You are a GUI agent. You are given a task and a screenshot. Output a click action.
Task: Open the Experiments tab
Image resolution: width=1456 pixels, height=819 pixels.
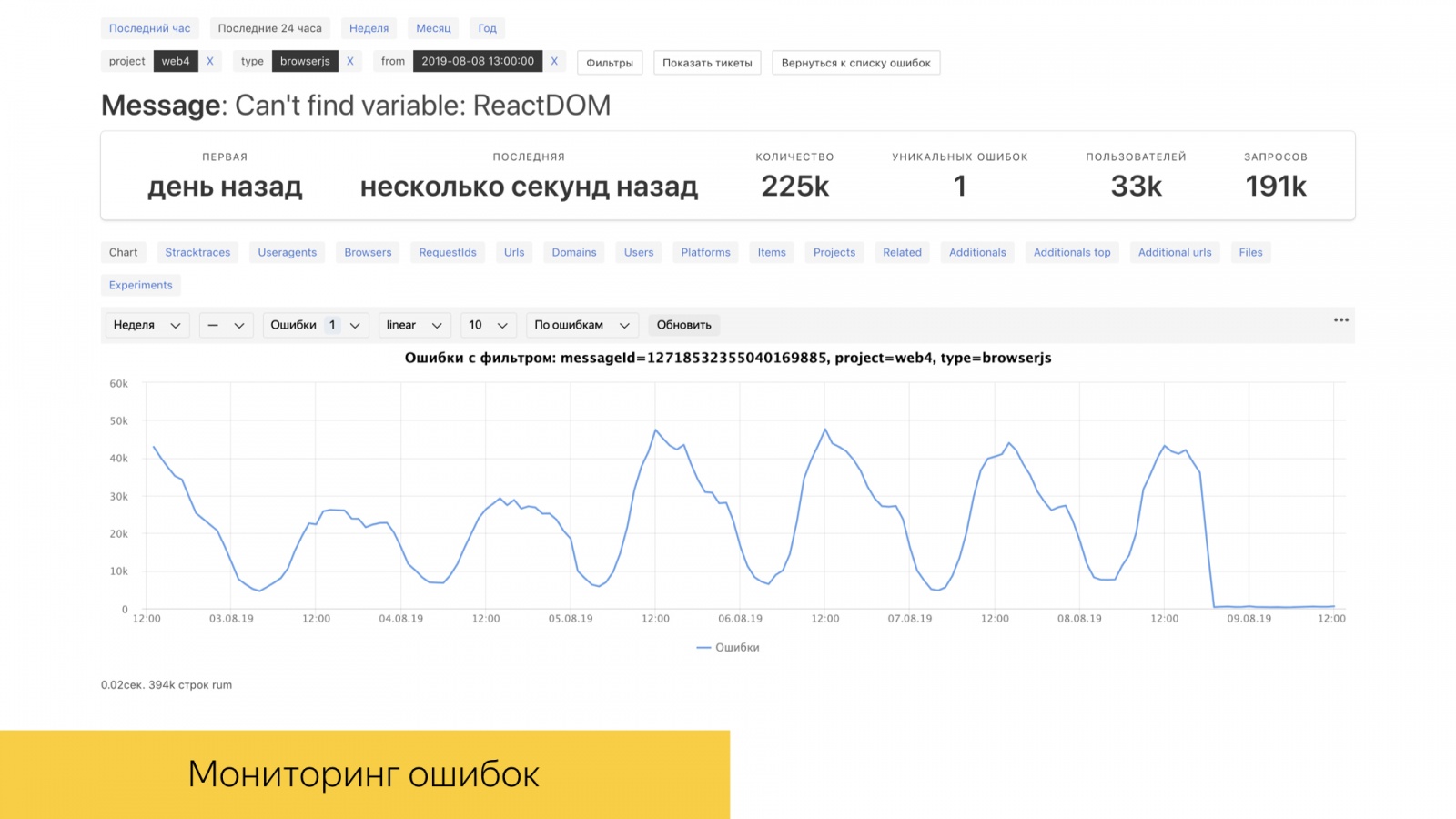coord(140,285)
